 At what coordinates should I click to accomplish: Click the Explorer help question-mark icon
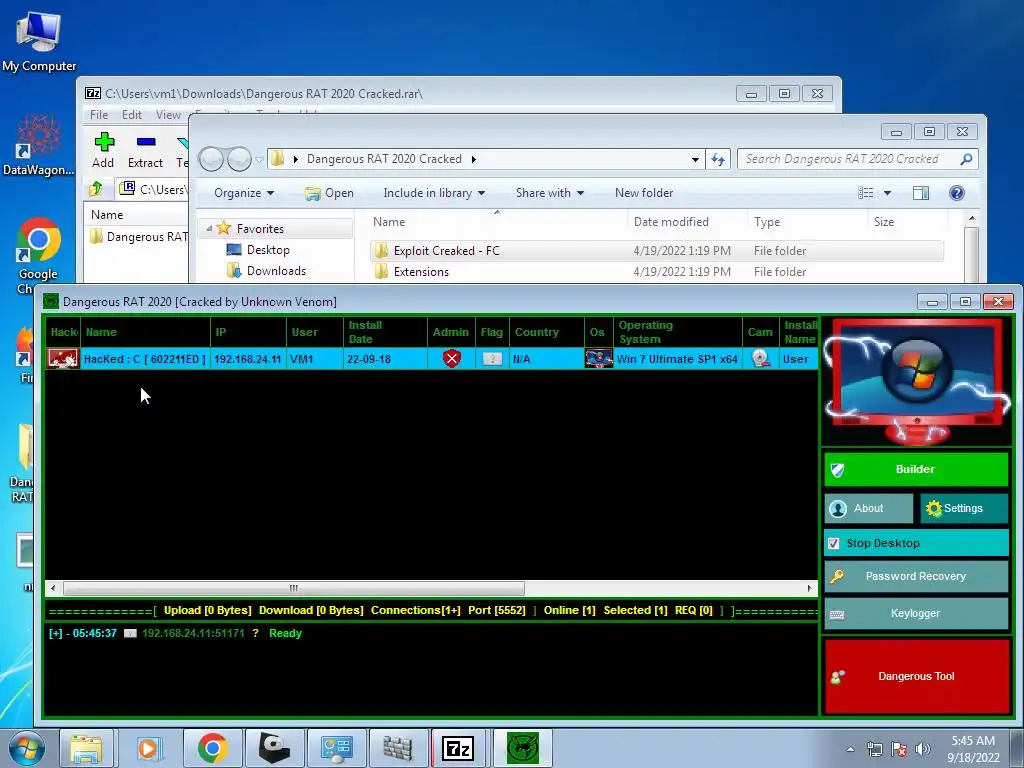(957, 193)
